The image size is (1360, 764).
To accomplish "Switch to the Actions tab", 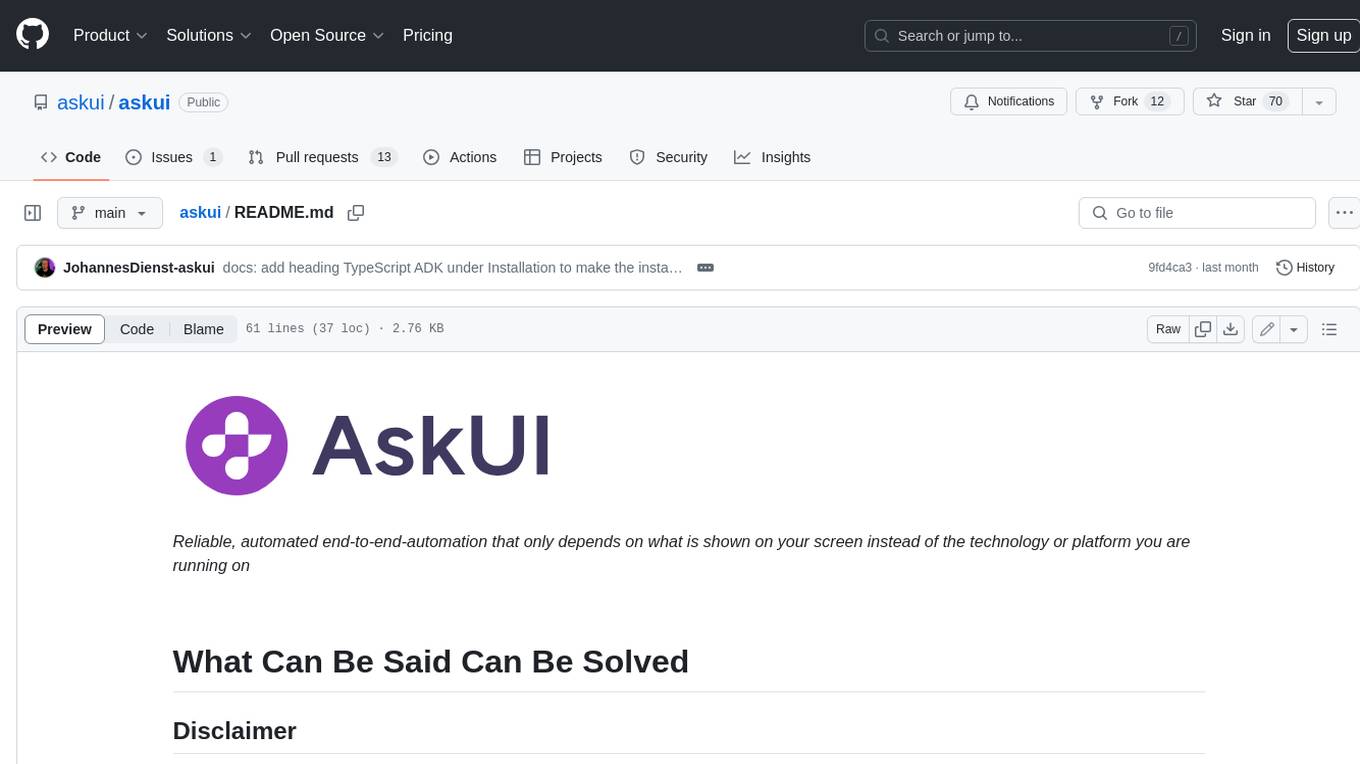I will (x=460, y=157).
